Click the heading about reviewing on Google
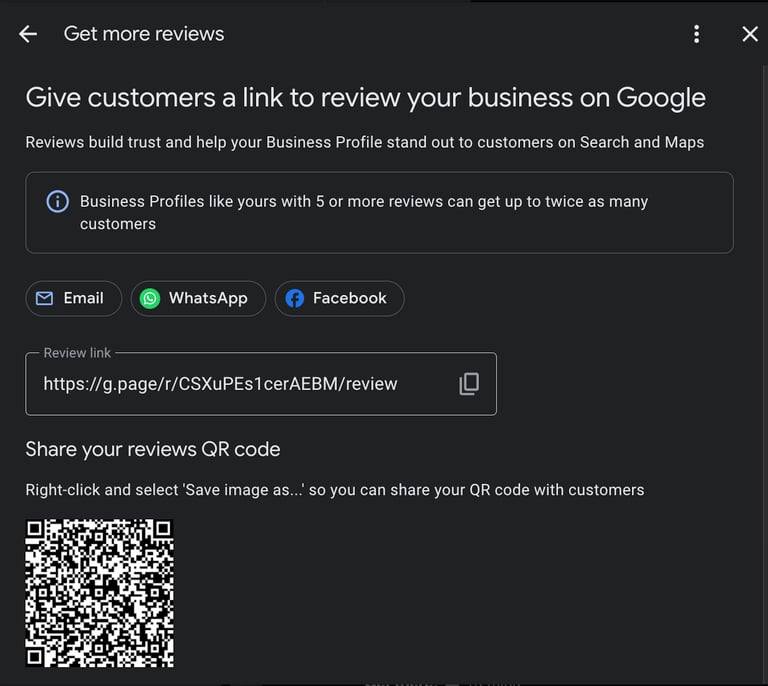This screenshot has width=768, height=686. click(365, 97)
